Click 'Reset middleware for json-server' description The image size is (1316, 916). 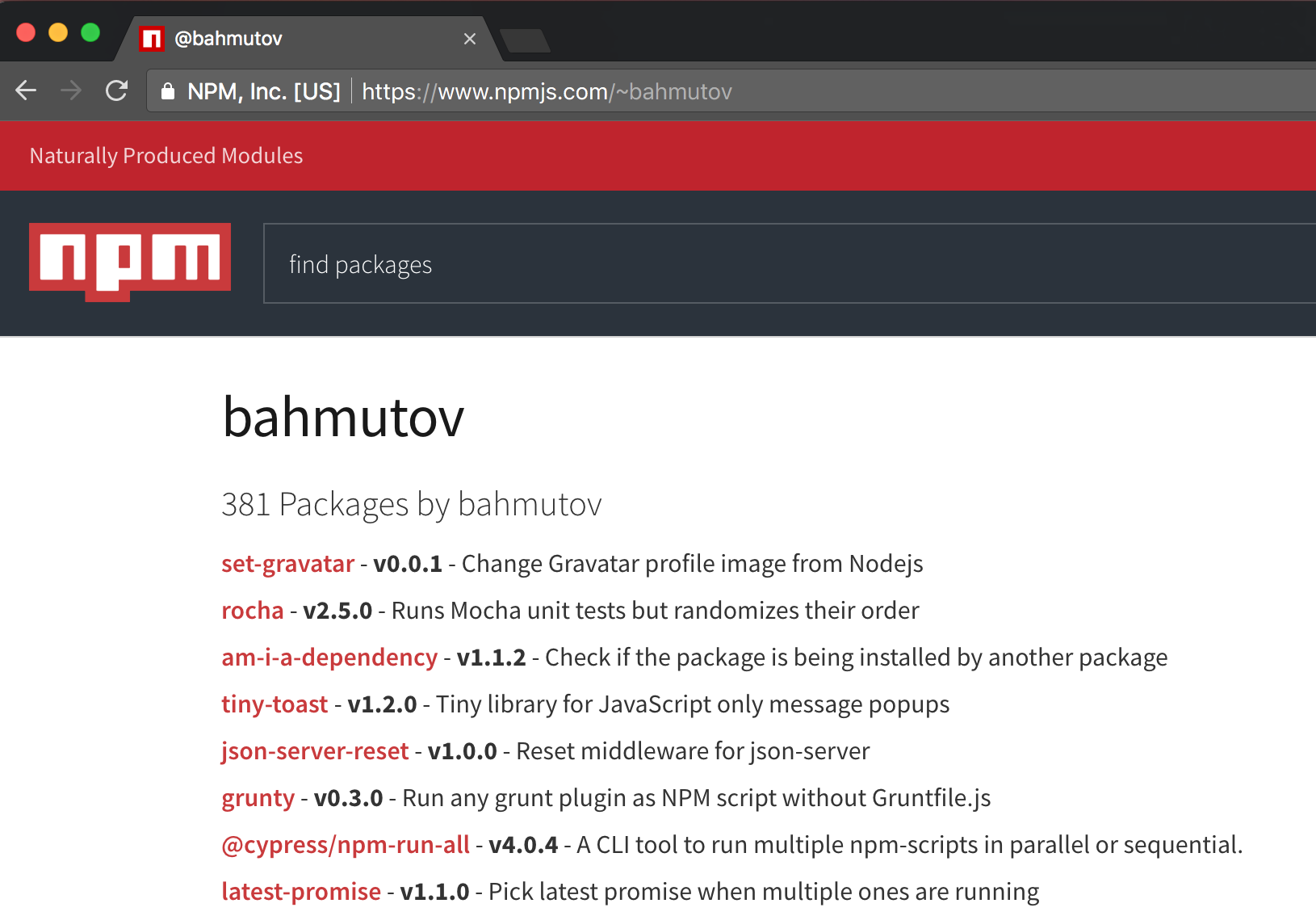pos(693,751)
